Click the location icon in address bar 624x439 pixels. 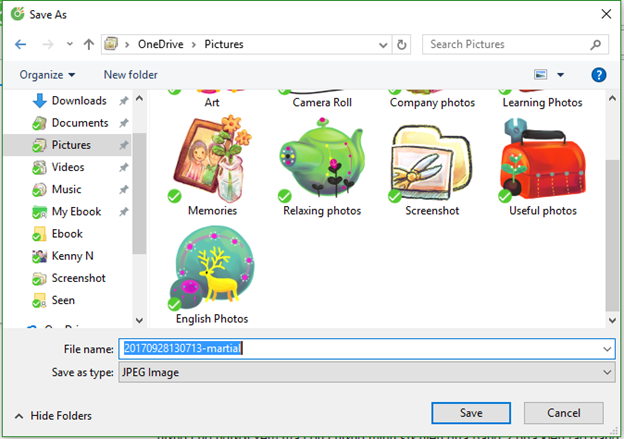[x=111, y=44]
